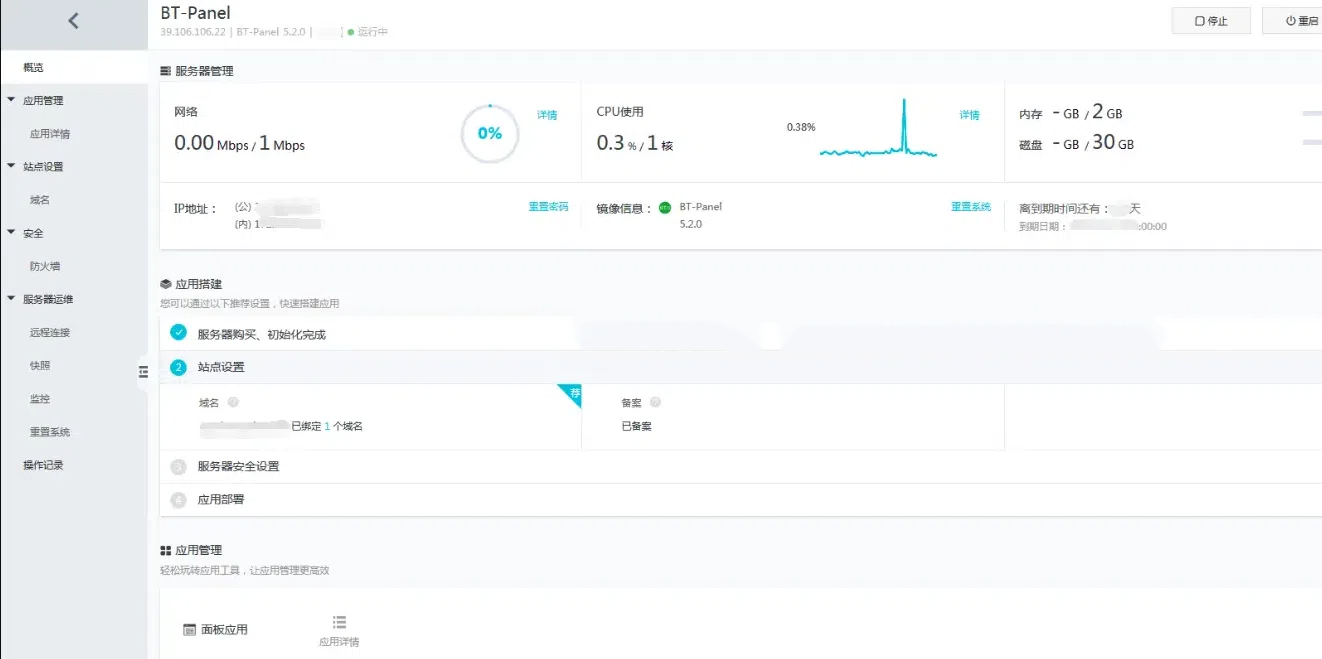Click the completed checkmark step icon
The height and width of the screenshot is (659, 1322).
[179, 333]
